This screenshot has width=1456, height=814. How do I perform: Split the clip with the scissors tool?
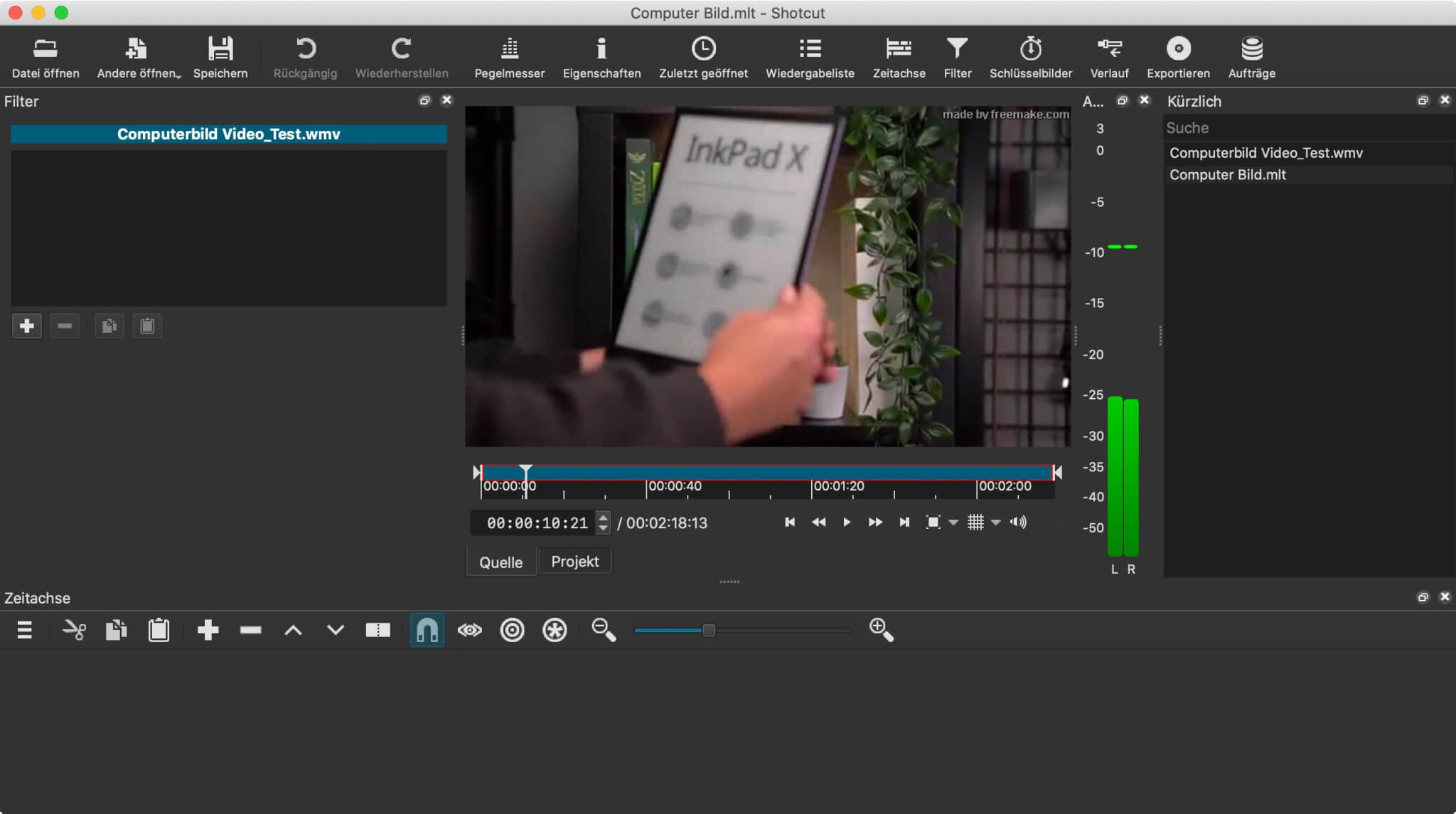coord(74,630)
